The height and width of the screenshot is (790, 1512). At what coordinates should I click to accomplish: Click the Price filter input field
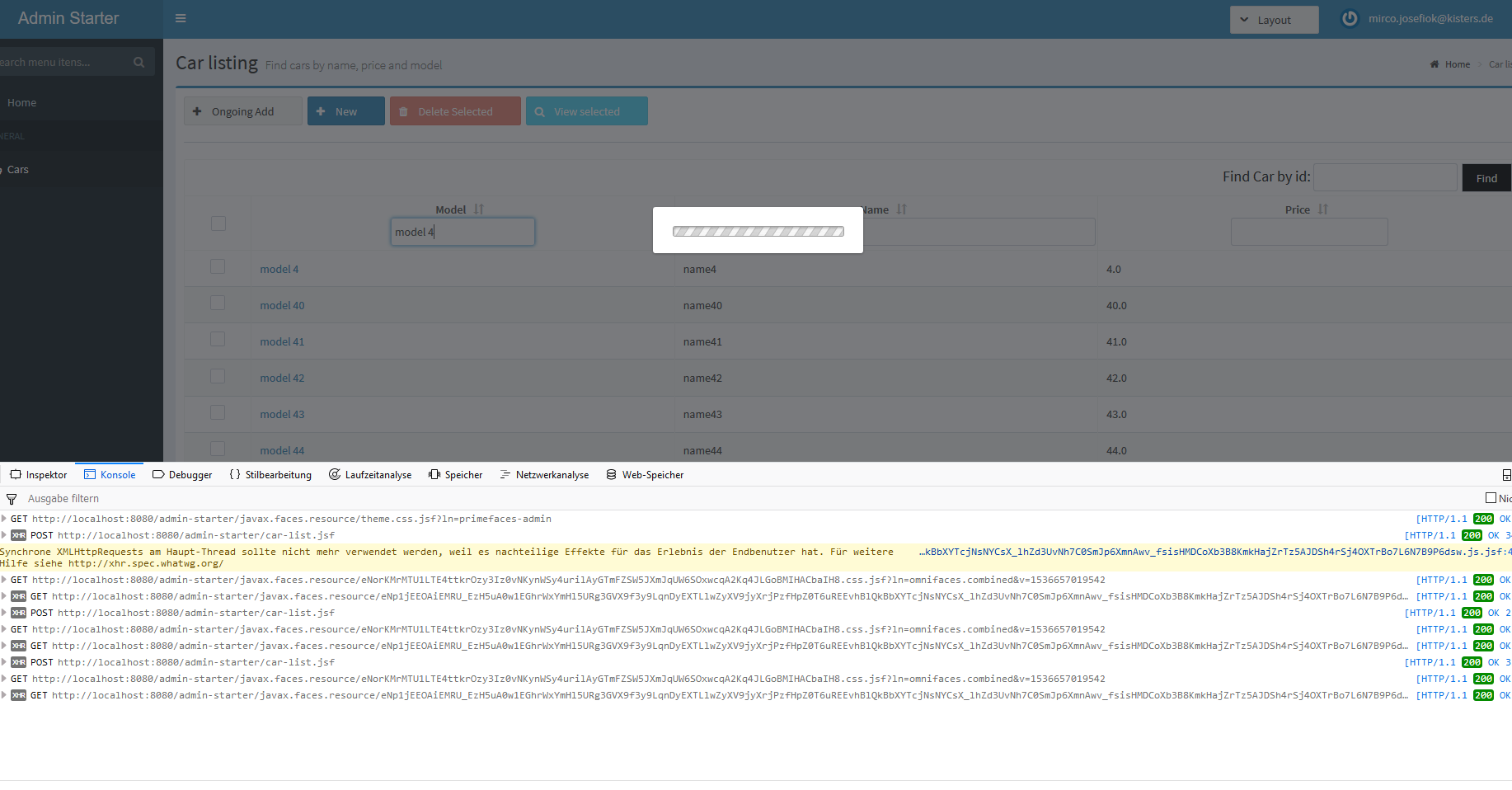[x=1309, y=232]
